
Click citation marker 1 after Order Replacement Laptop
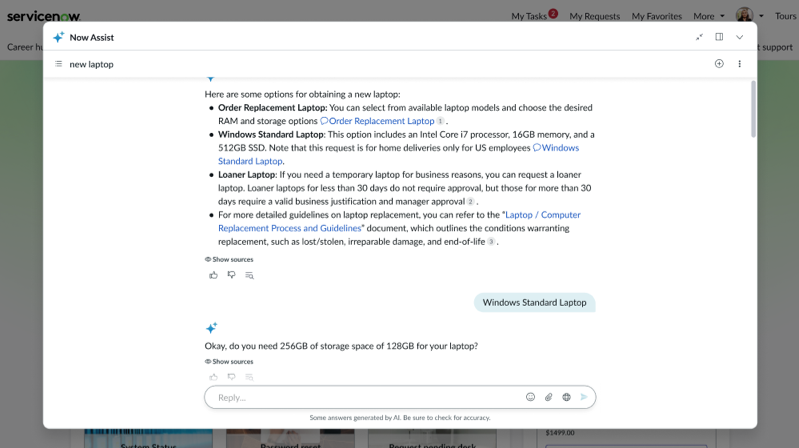(x=440, y=121)
